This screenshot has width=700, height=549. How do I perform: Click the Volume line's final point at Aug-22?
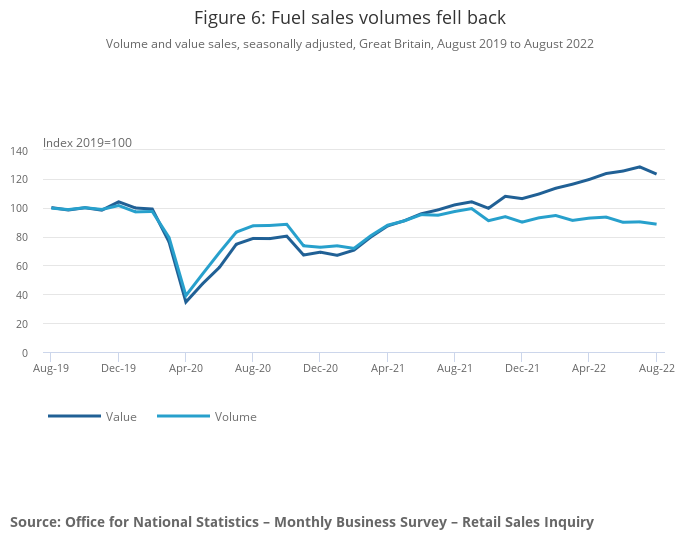656,224
